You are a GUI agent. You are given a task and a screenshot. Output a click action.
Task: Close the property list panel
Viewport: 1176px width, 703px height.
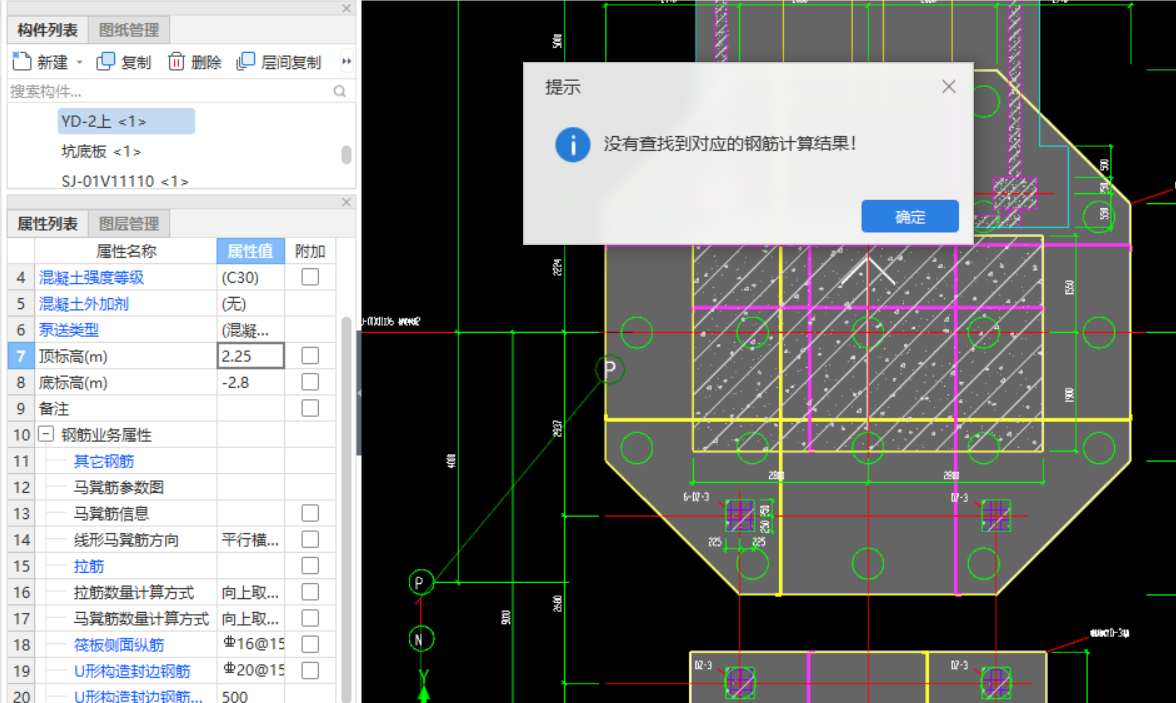point(346,202)
